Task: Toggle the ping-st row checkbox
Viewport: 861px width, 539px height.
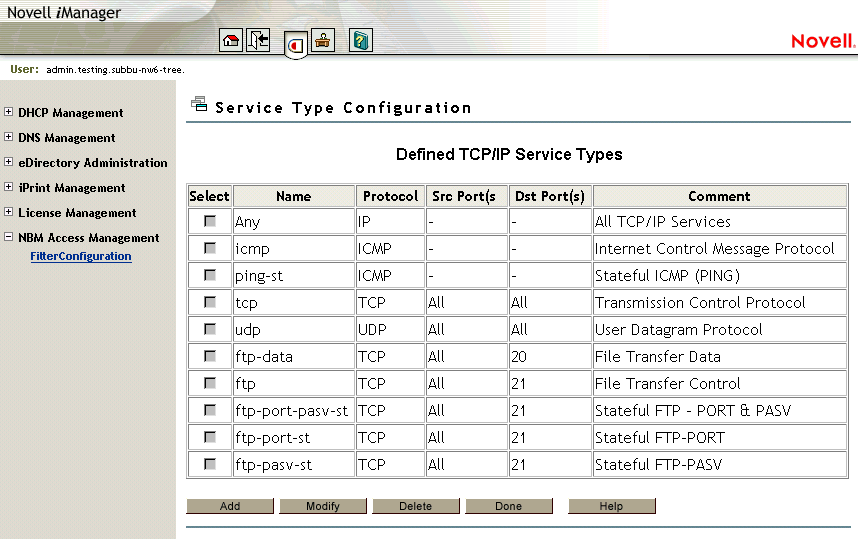Action: click(210, 275)
